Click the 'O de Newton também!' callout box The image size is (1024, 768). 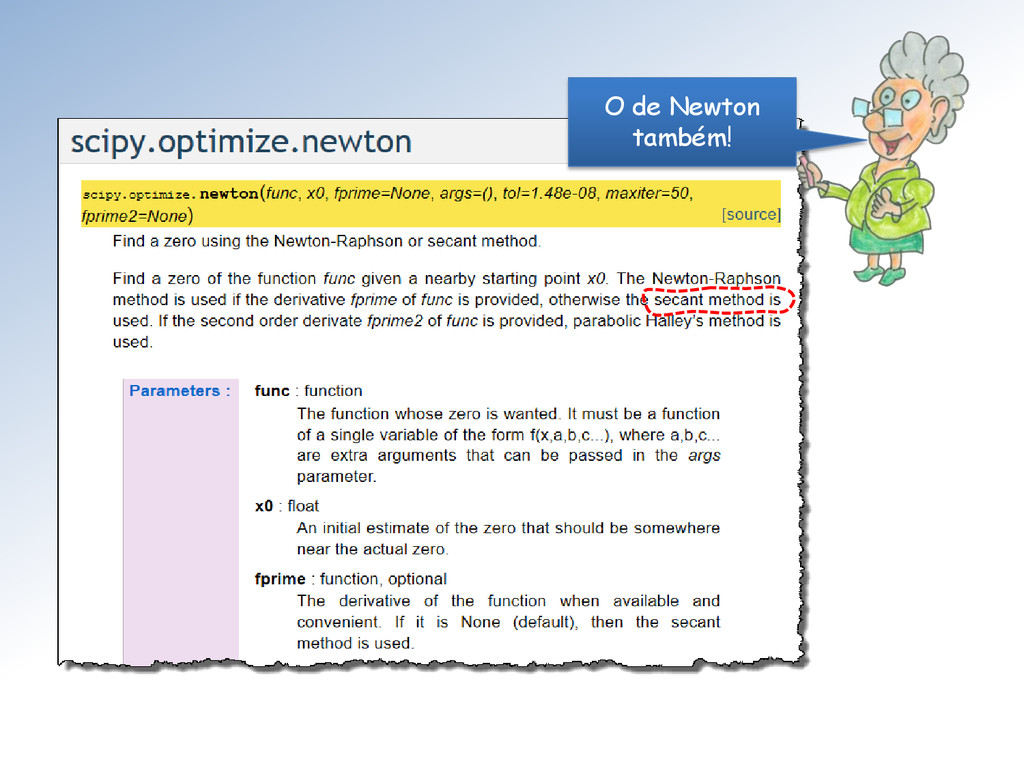pyautogui.click(x=682, y=122)
